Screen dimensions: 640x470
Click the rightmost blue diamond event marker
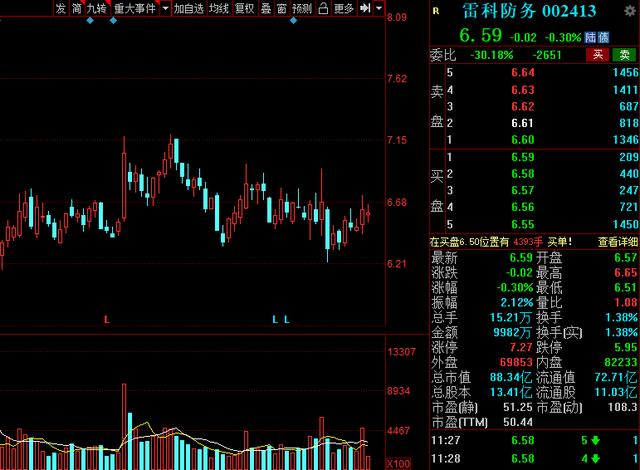point(293,20)
